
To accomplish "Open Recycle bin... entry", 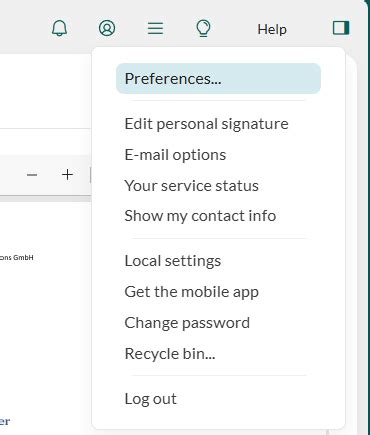I will coord(170,354).
